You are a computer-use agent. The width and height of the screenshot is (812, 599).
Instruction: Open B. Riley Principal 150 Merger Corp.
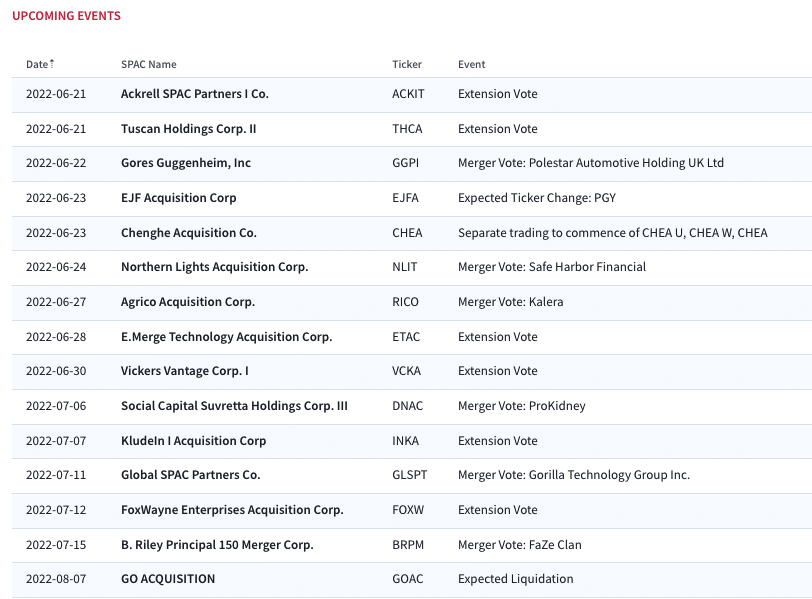point(218,545)
